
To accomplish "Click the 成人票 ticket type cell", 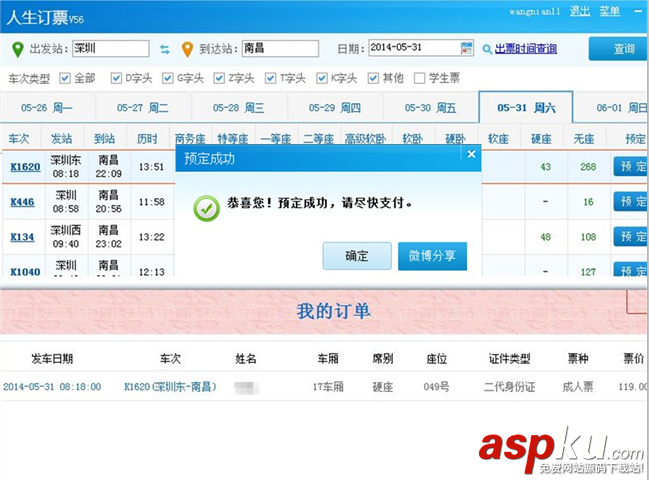I will (578, 386).
